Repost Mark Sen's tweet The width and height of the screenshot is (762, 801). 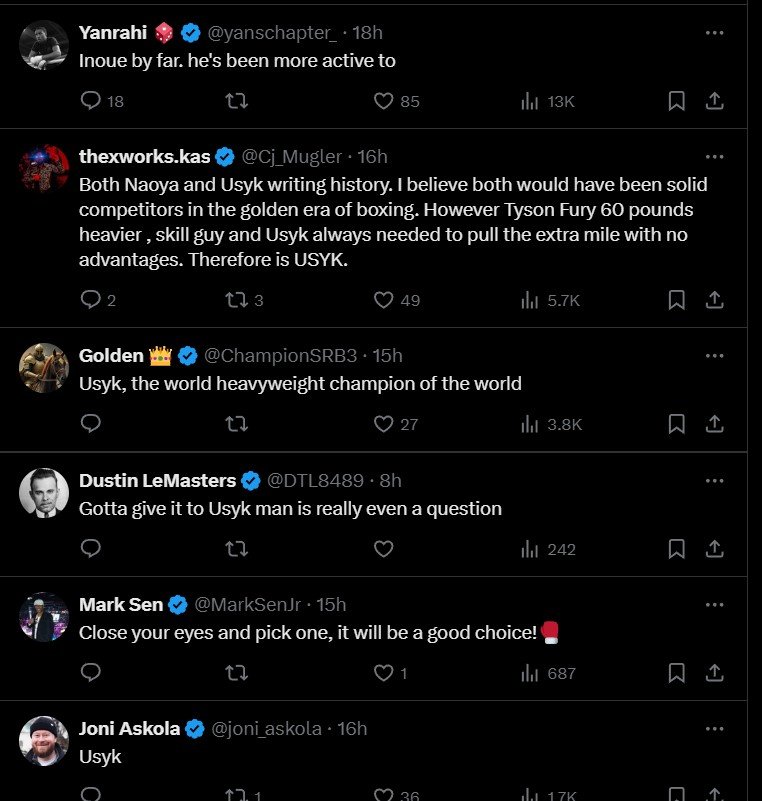tap(237, 673)
